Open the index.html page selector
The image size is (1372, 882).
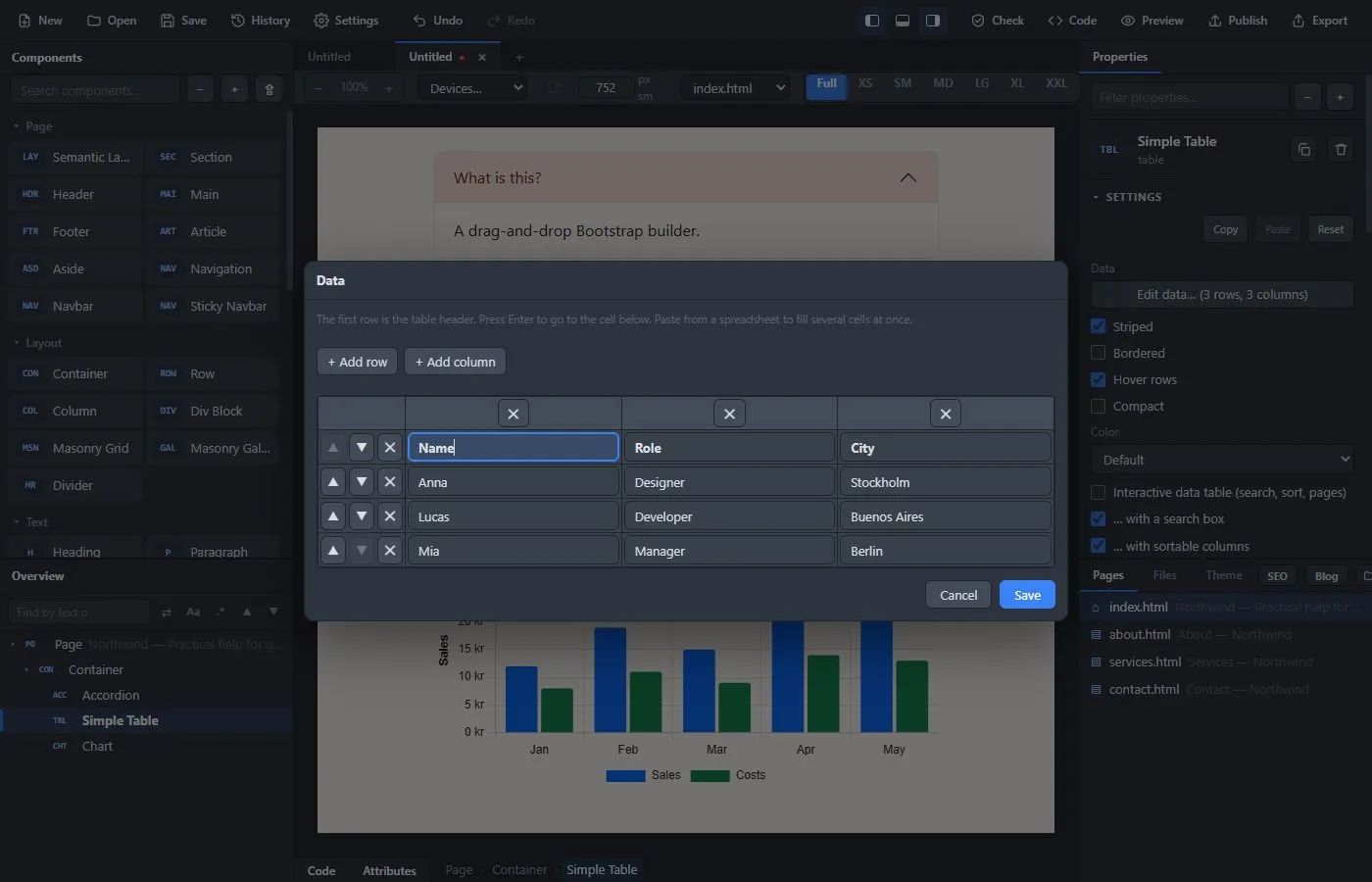(x=735, y=88)
